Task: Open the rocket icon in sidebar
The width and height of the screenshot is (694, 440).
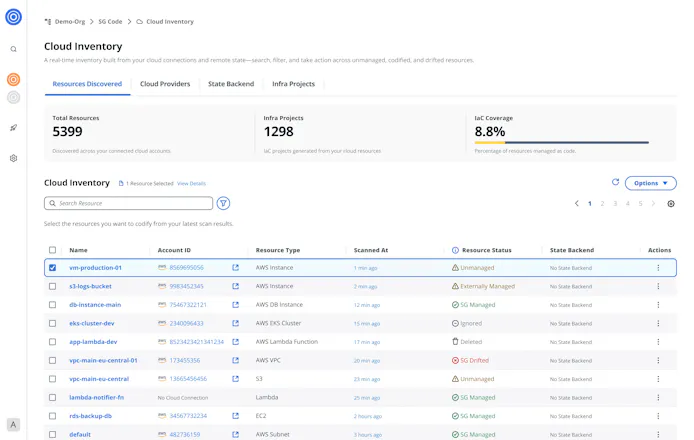Action: click(13, 127)
